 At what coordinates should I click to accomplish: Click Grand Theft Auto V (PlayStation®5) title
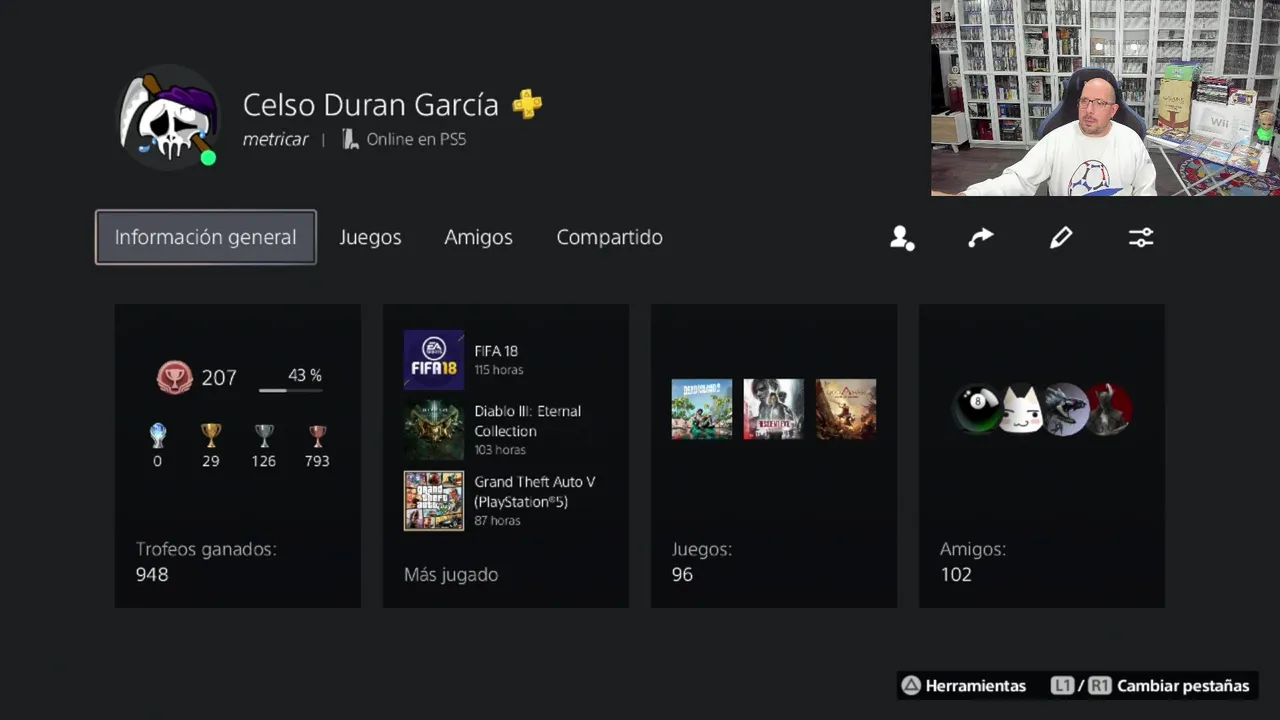point(535,491)
